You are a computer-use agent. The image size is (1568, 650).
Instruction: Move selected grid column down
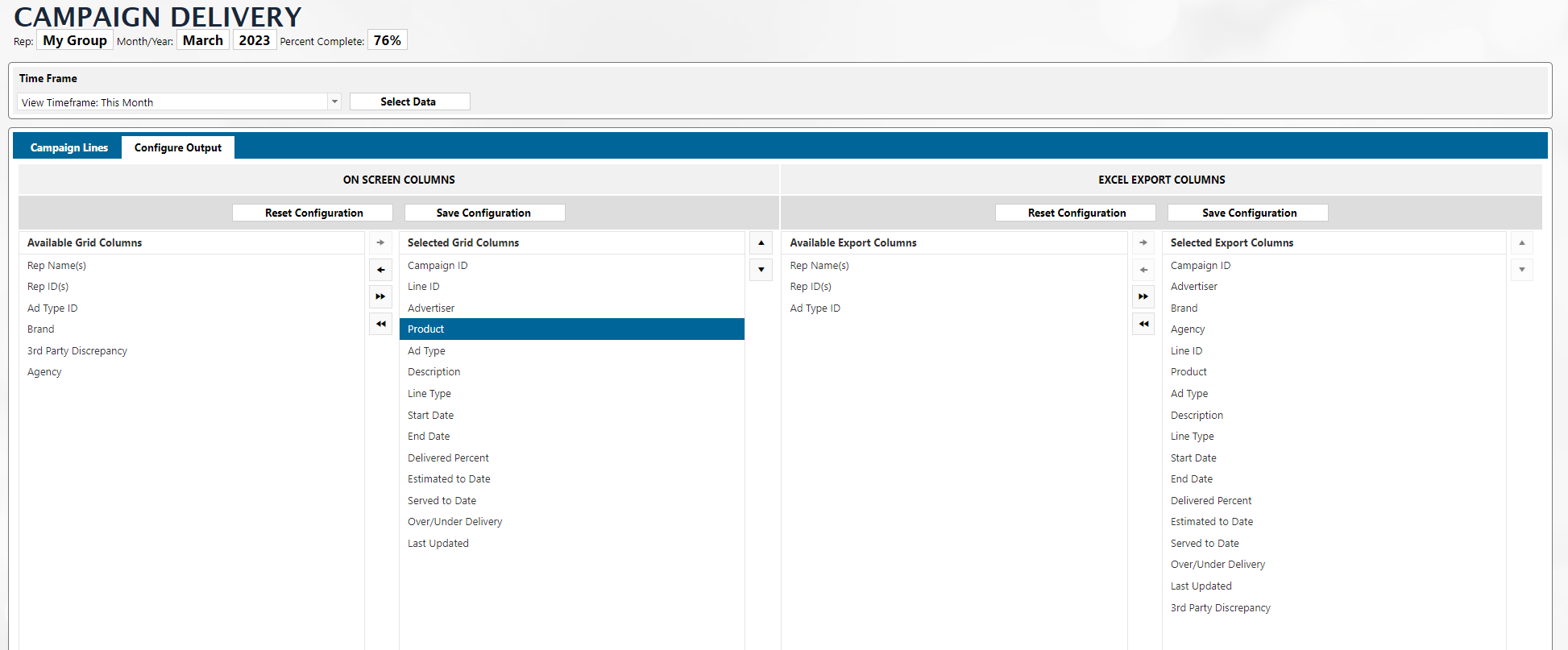click(x=761, y=270)
